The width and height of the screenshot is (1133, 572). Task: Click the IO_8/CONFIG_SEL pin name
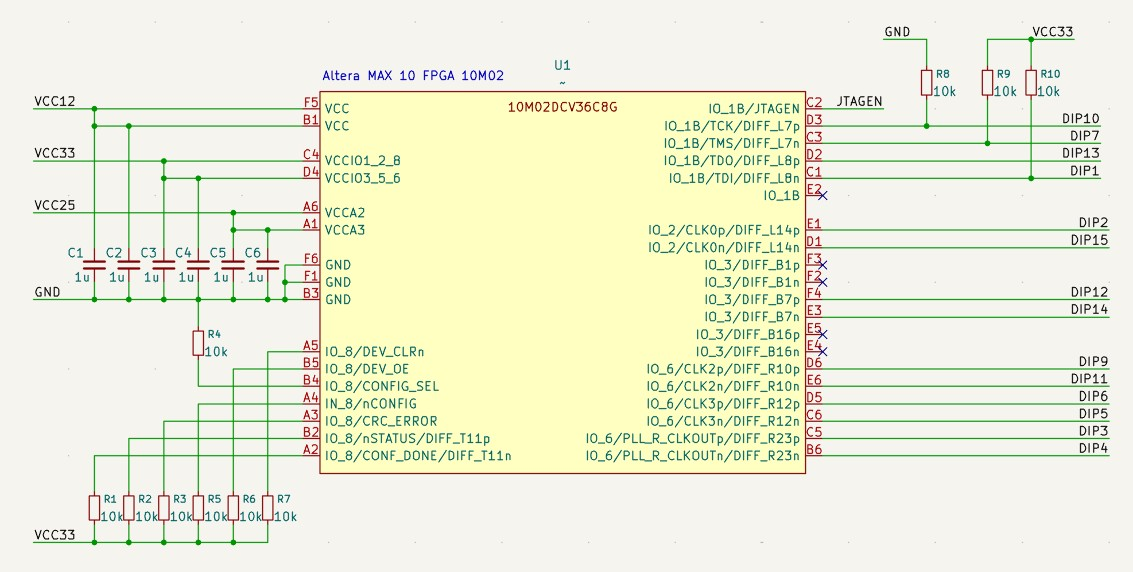coord(382,386)
